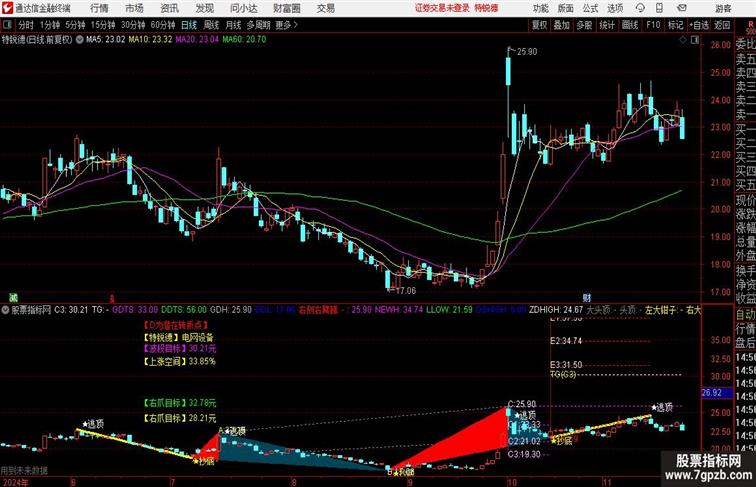Toggle the left sidebar panel icon
Screen dimensions: 756x487
7,25
